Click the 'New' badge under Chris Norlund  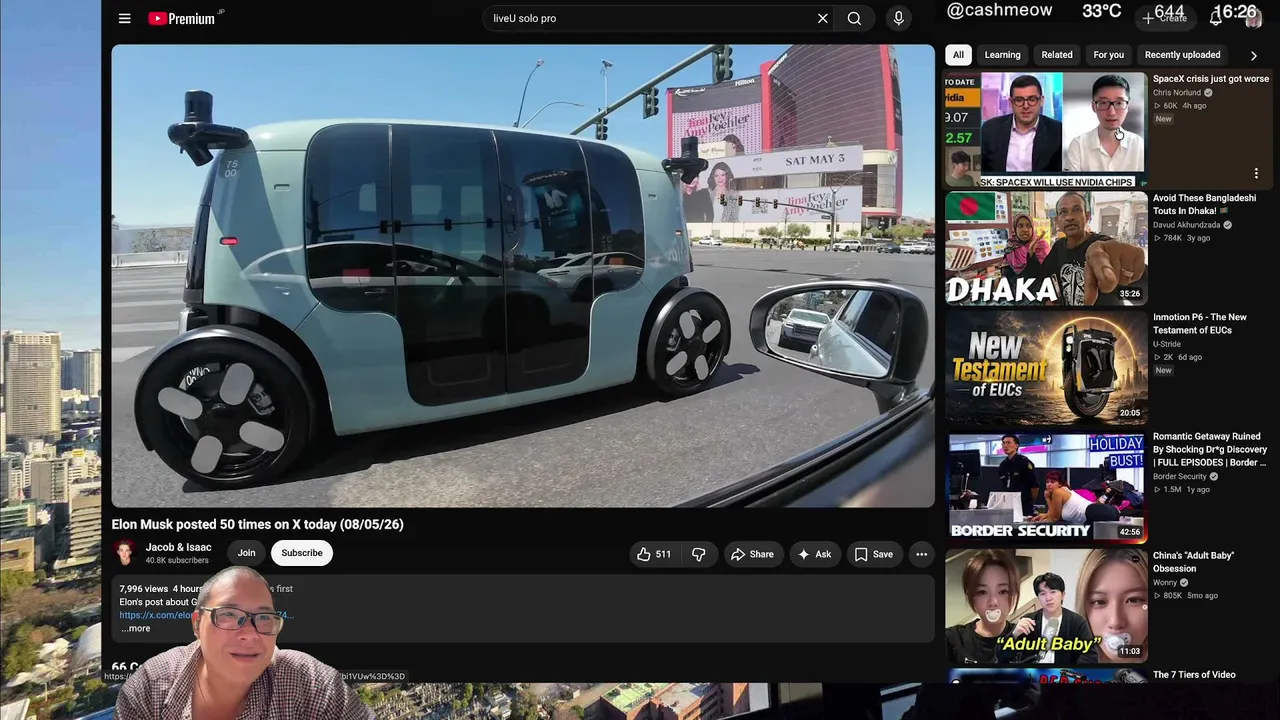pos(1163,119)
